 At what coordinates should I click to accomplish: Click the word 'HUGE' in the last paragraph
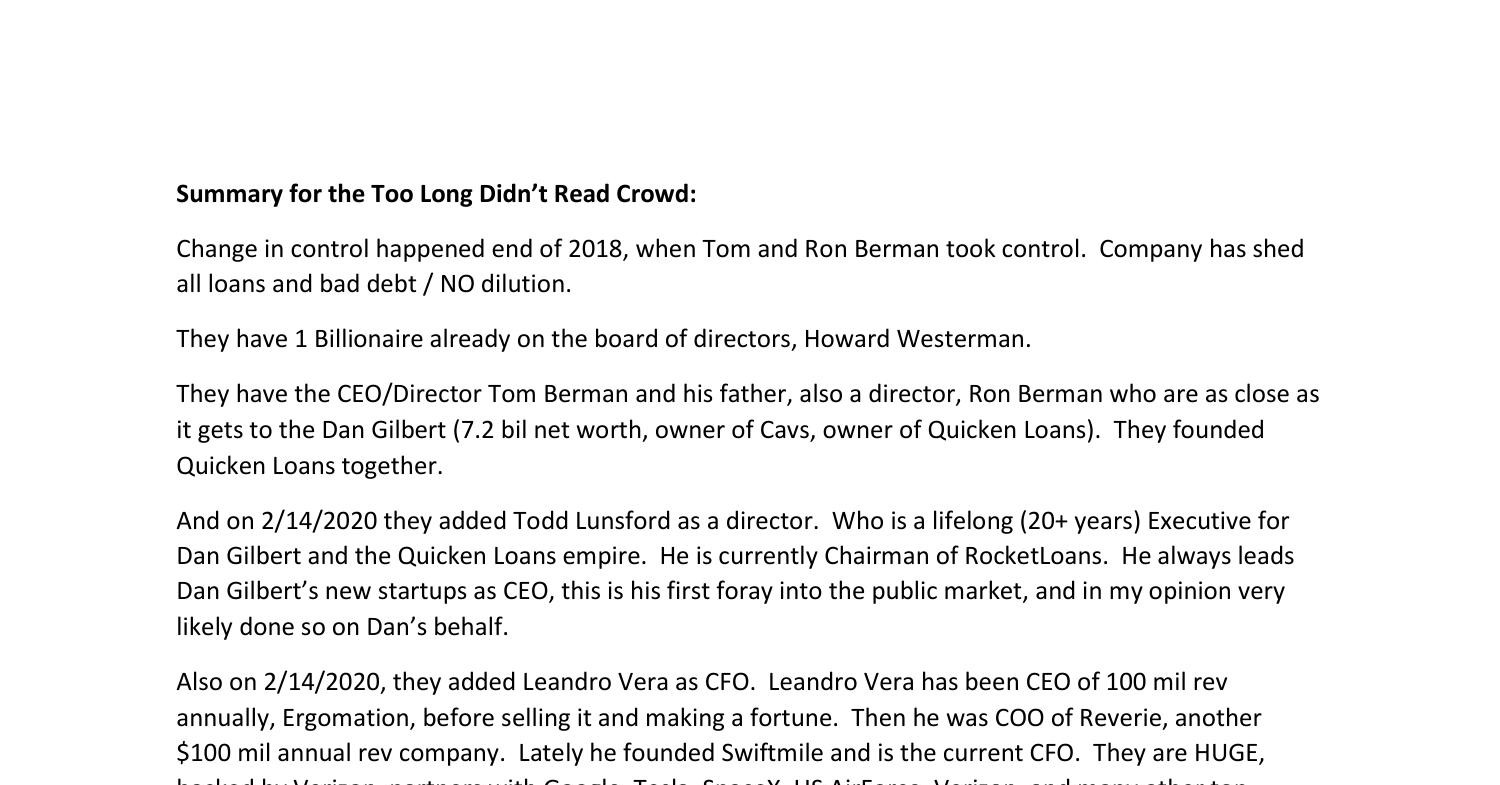click(1227, 753)
